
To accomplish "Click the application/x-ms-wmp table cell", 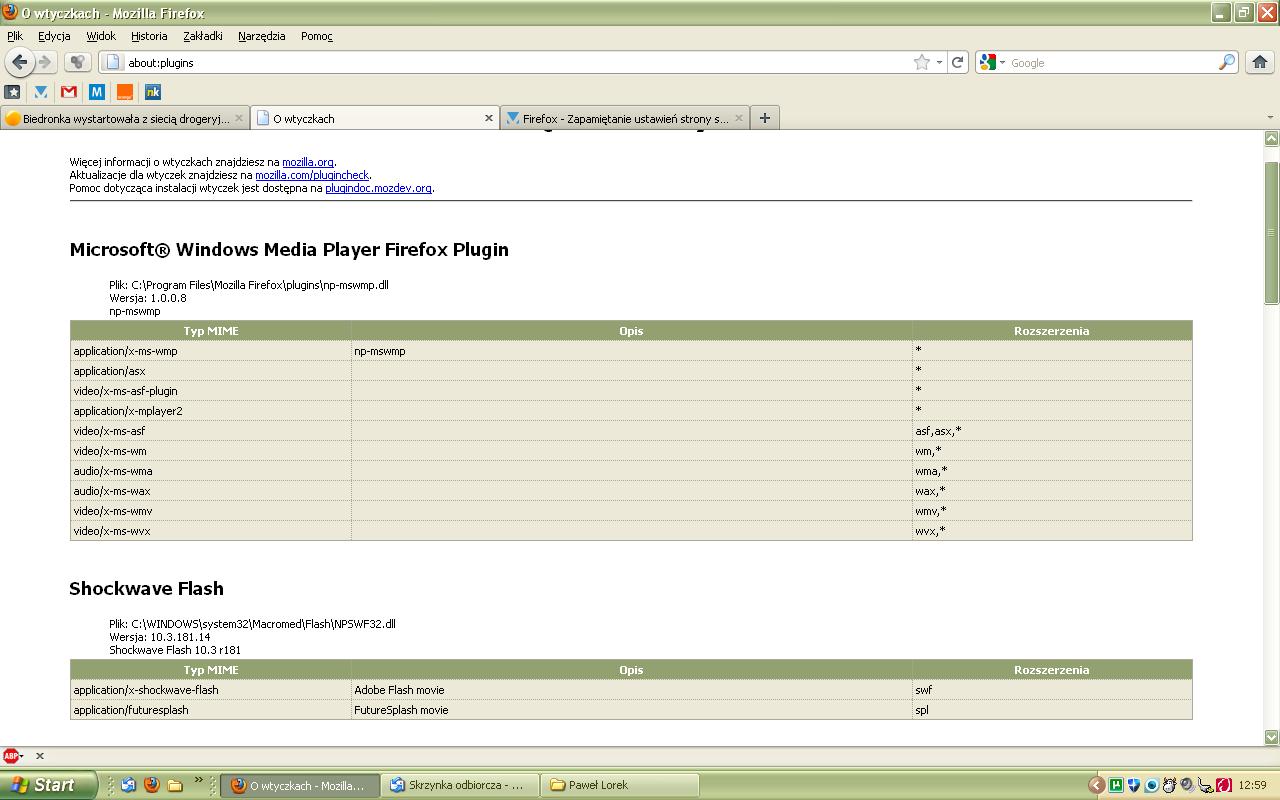I will tap(211, 351).
